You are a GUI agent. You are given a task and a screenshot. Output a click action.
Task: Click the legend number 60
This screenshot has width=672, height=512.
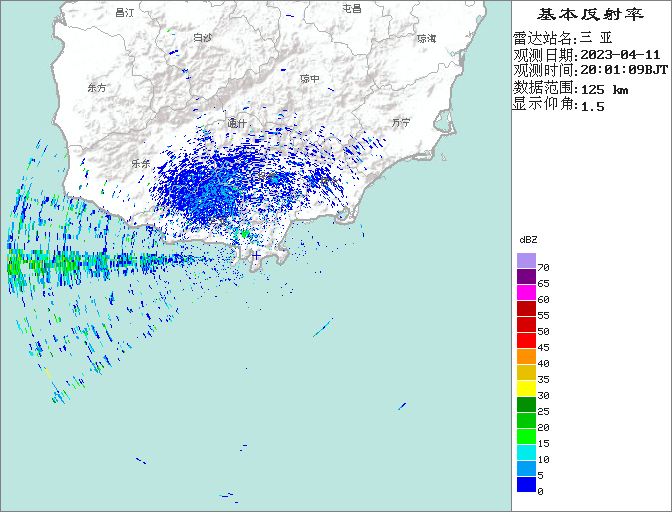click(543, 299)
